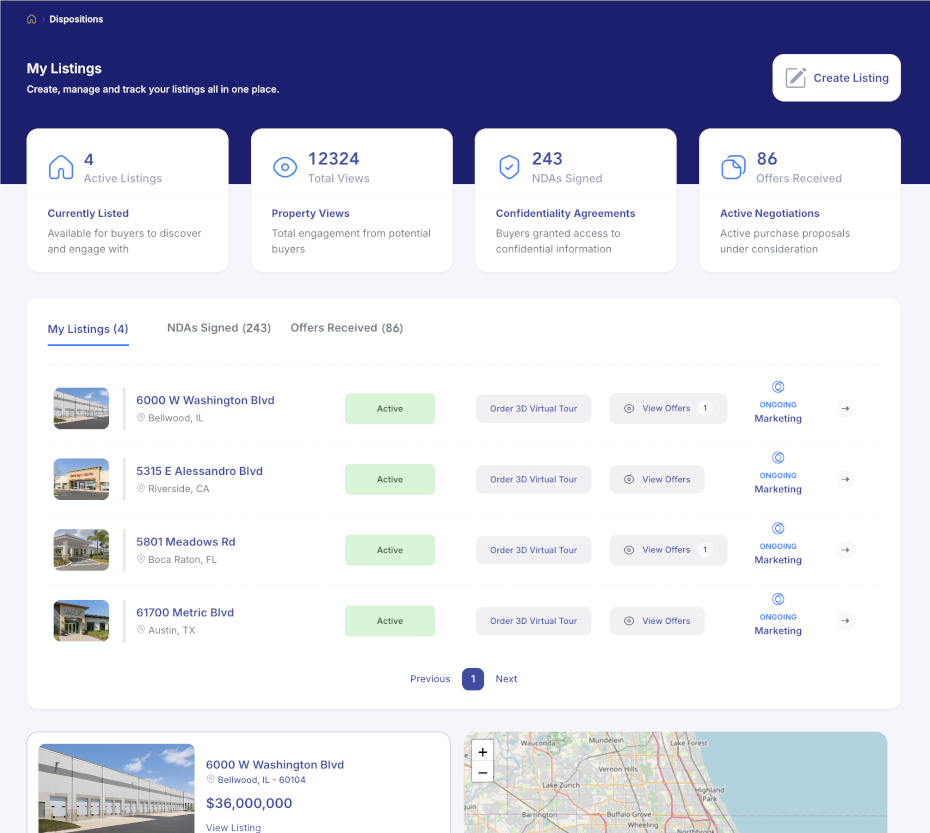
Task: Switch to the Offers Received (86) tab
Action: (346, 328)
